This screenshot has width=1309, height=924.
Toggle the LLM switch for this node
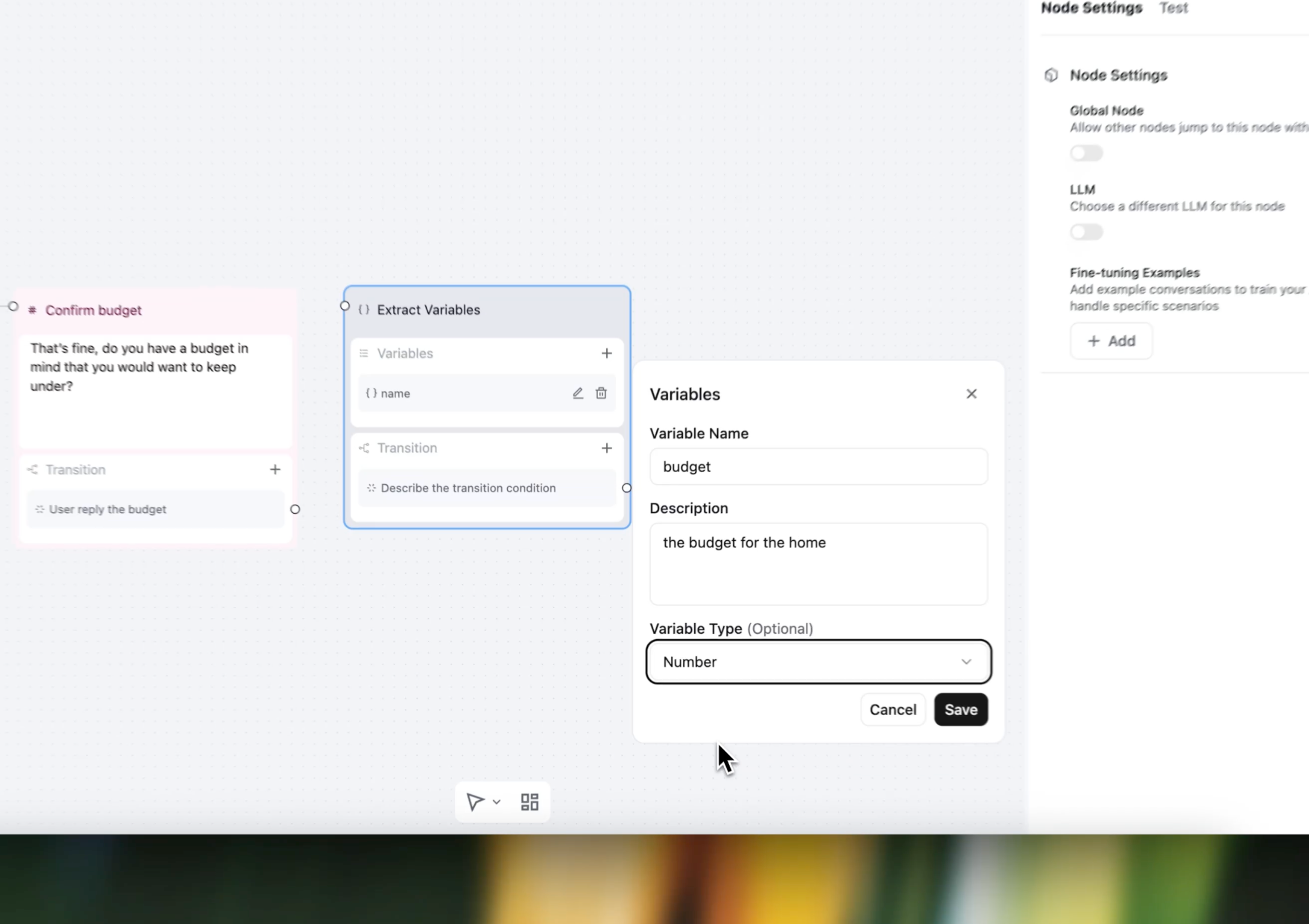pos(1086,232)
